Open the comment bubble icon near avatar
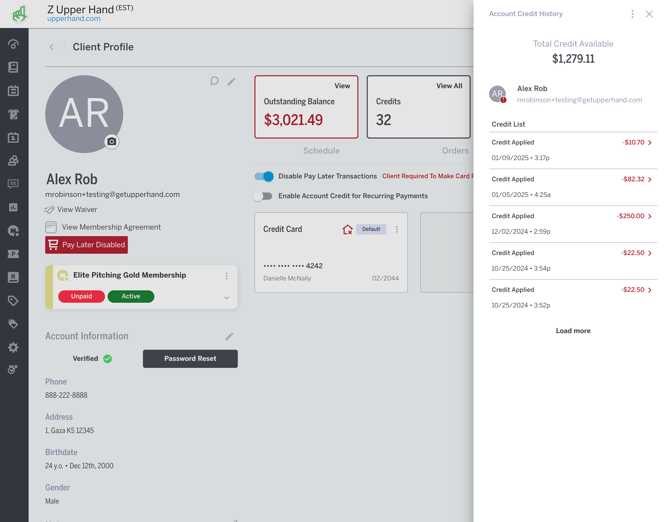 tap(214, 81)
